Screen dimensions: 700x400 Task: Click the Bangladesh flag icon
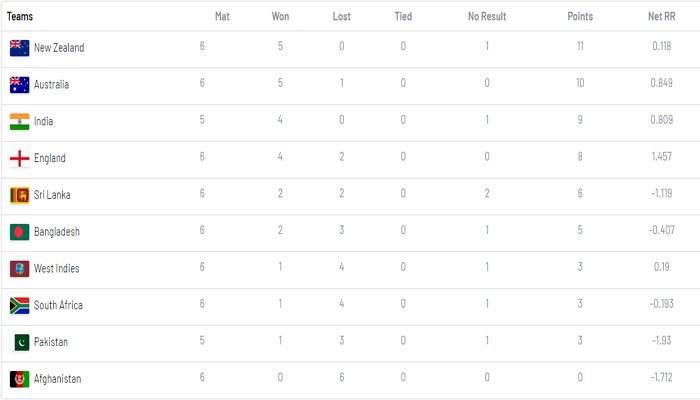(x=19, y=232)
